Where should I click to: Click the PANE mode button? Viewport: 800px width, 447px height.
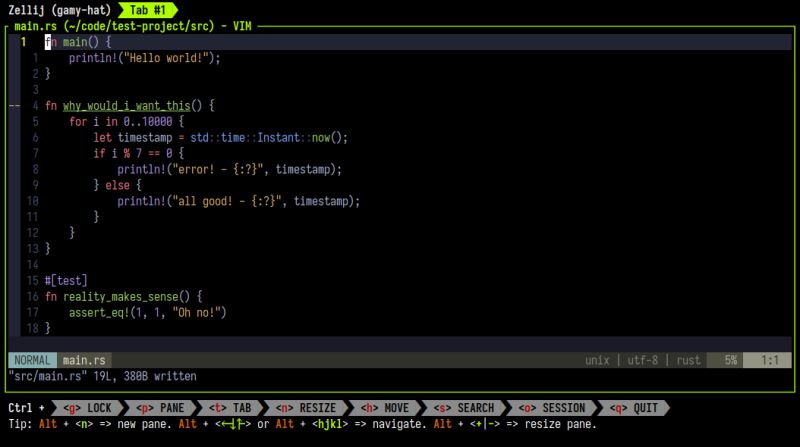(160, 408)
